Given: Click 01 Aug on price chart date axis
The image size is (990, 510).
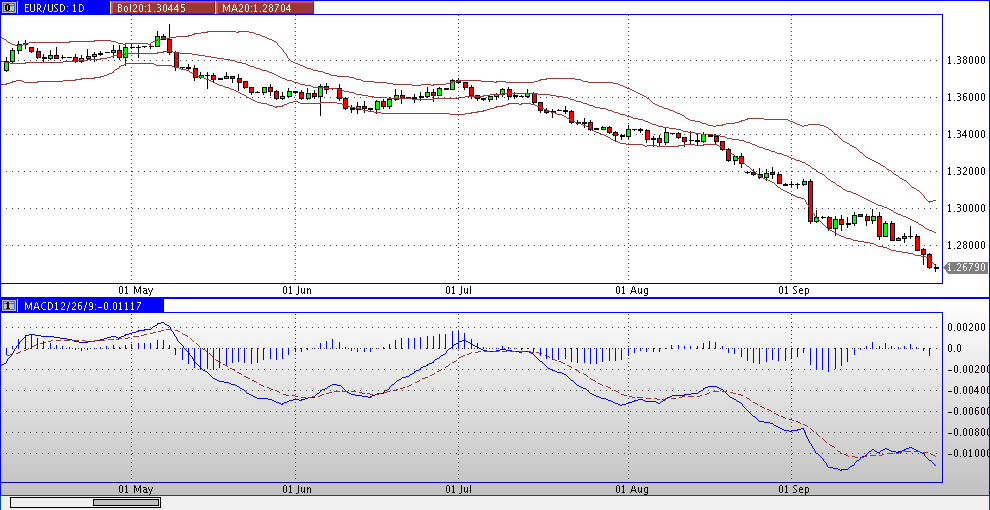Looking at the screenshot, I should [x=632, y=291].
